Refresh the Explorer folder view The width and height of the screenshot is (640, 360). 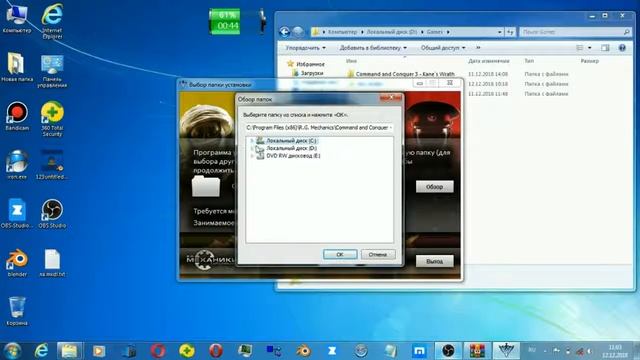pyautogui.click(x=510, y=32)
